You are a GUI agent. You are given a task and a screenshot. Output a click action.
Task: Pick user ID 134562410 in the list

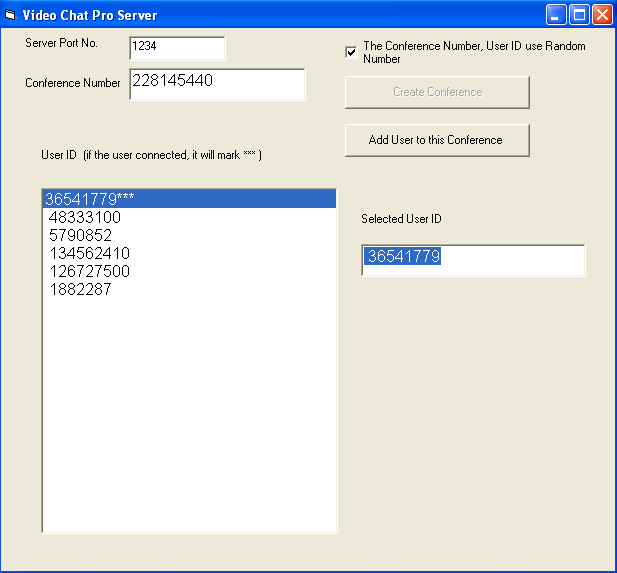coord(89,253)
